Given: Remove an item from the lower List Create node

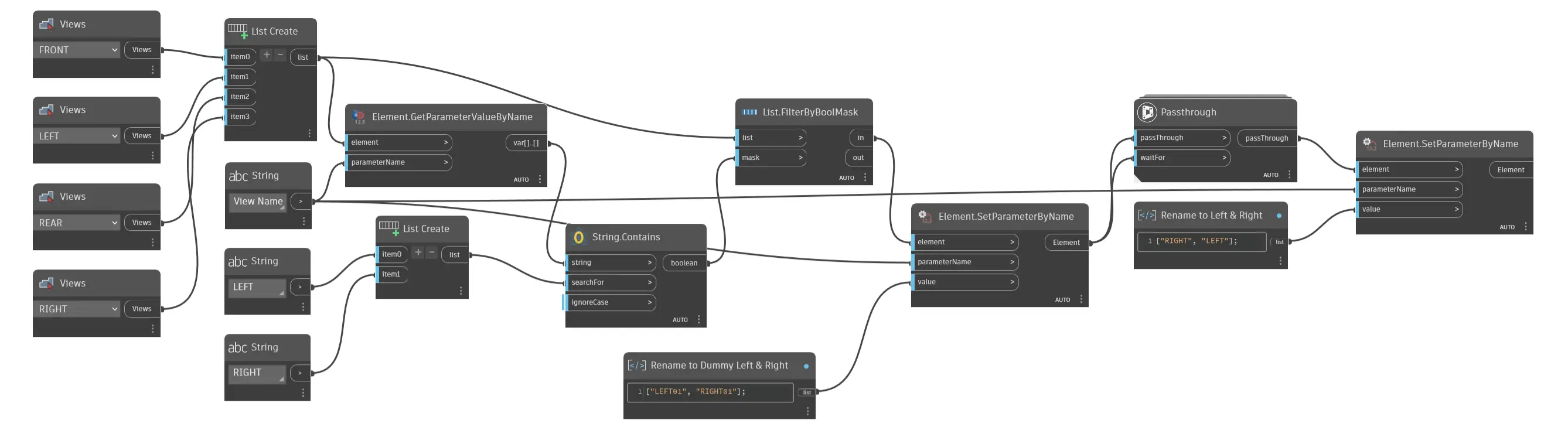Looking at the screenshot, I should [432, 252].
